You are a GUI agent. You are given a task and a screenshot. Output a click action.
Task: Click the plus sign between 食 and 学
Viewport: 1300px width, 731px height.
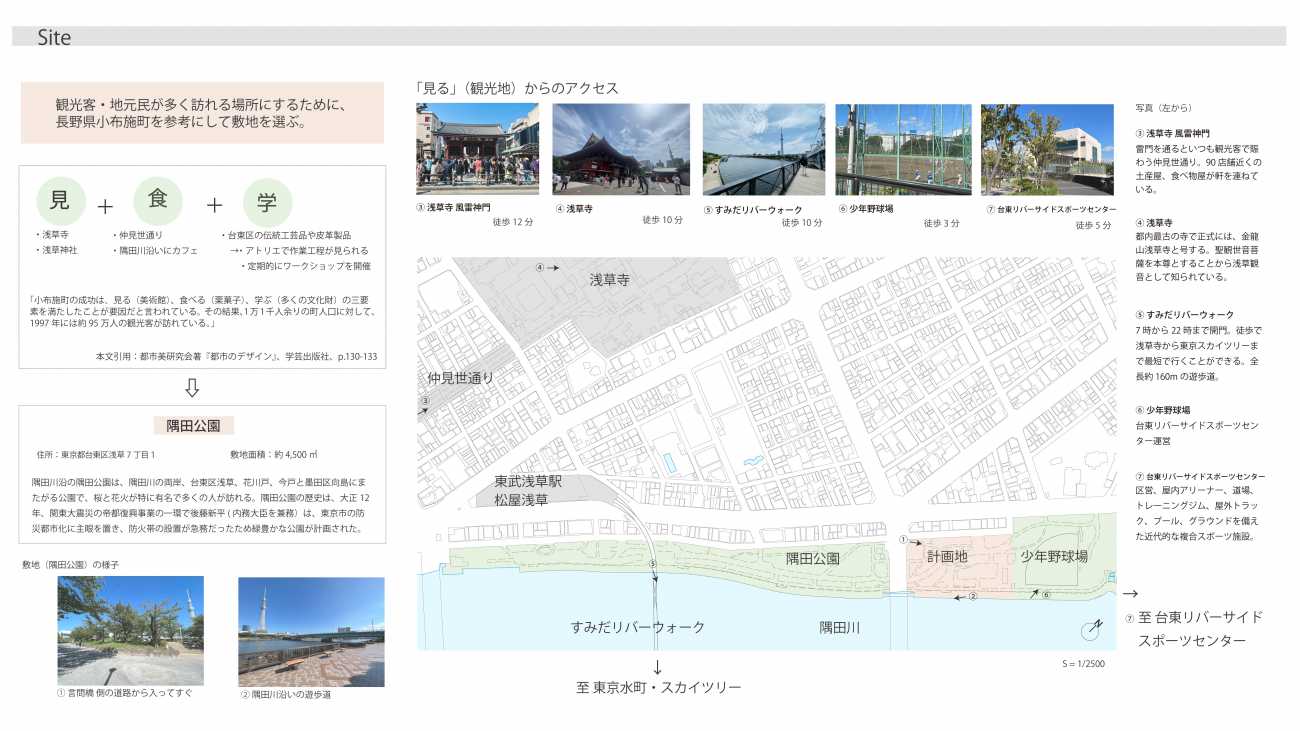pyautogui.click(x=214, y=205)
